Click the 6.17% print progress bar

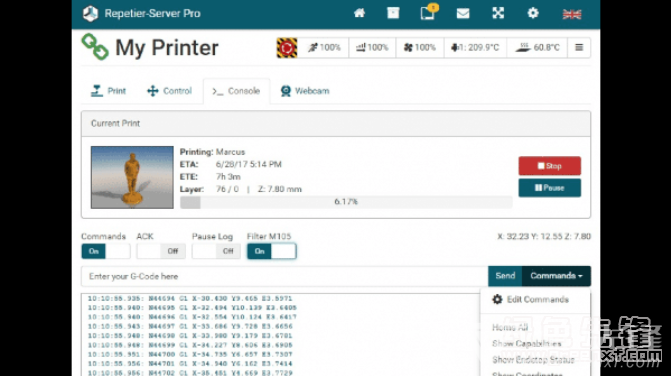346,202
